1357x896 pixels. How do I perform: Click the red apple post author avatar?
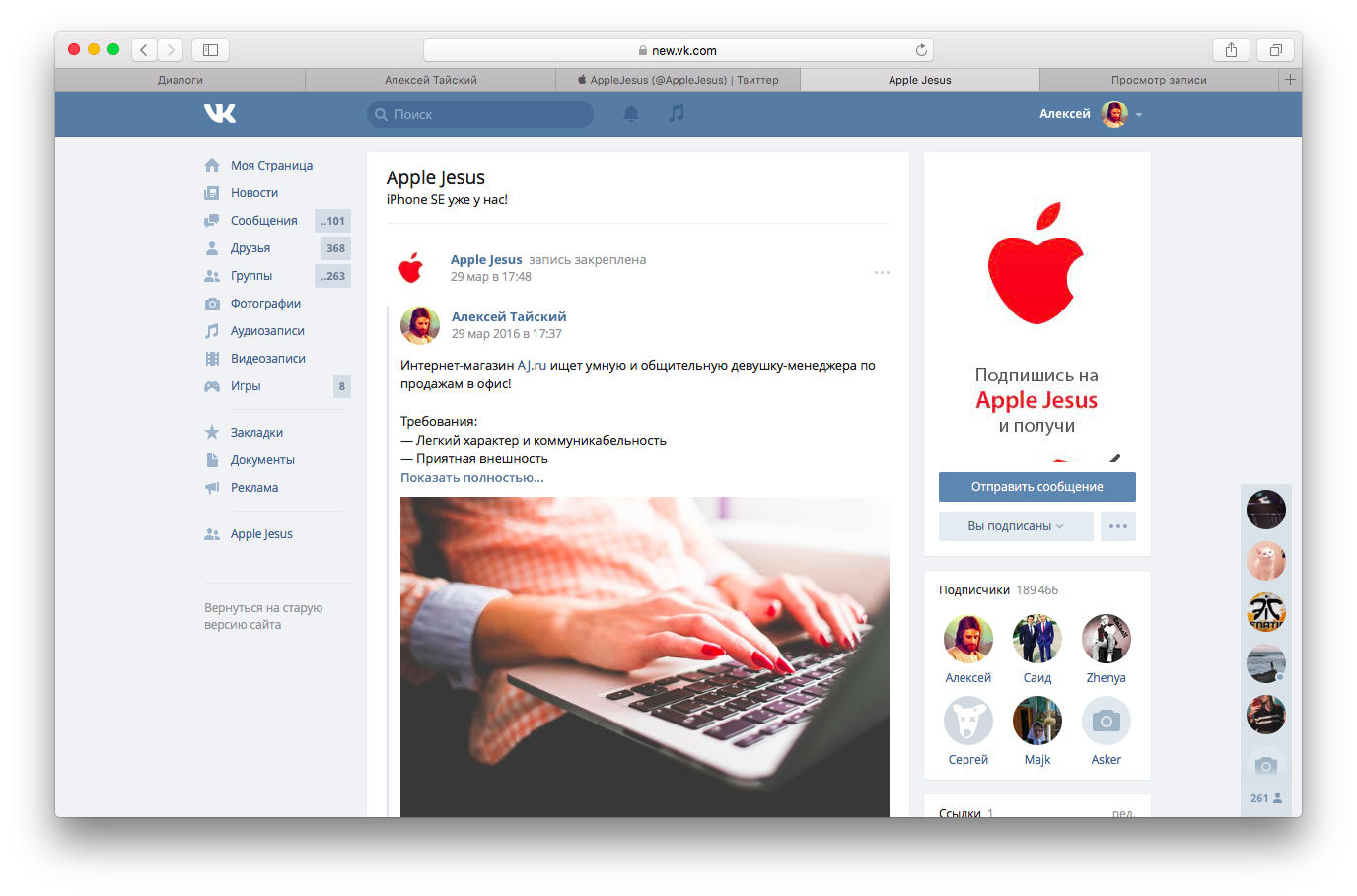[411, 268]
